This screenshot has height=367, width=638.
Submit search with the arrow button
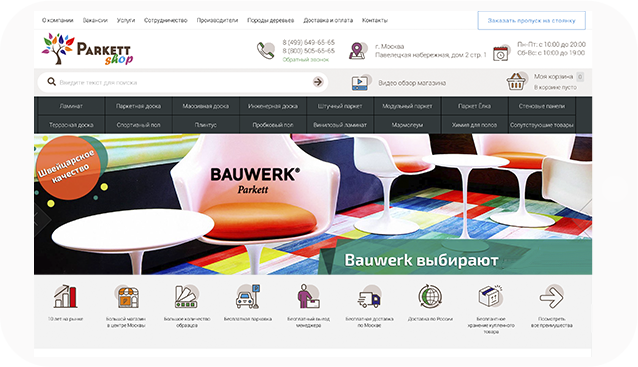coord(318,82)
